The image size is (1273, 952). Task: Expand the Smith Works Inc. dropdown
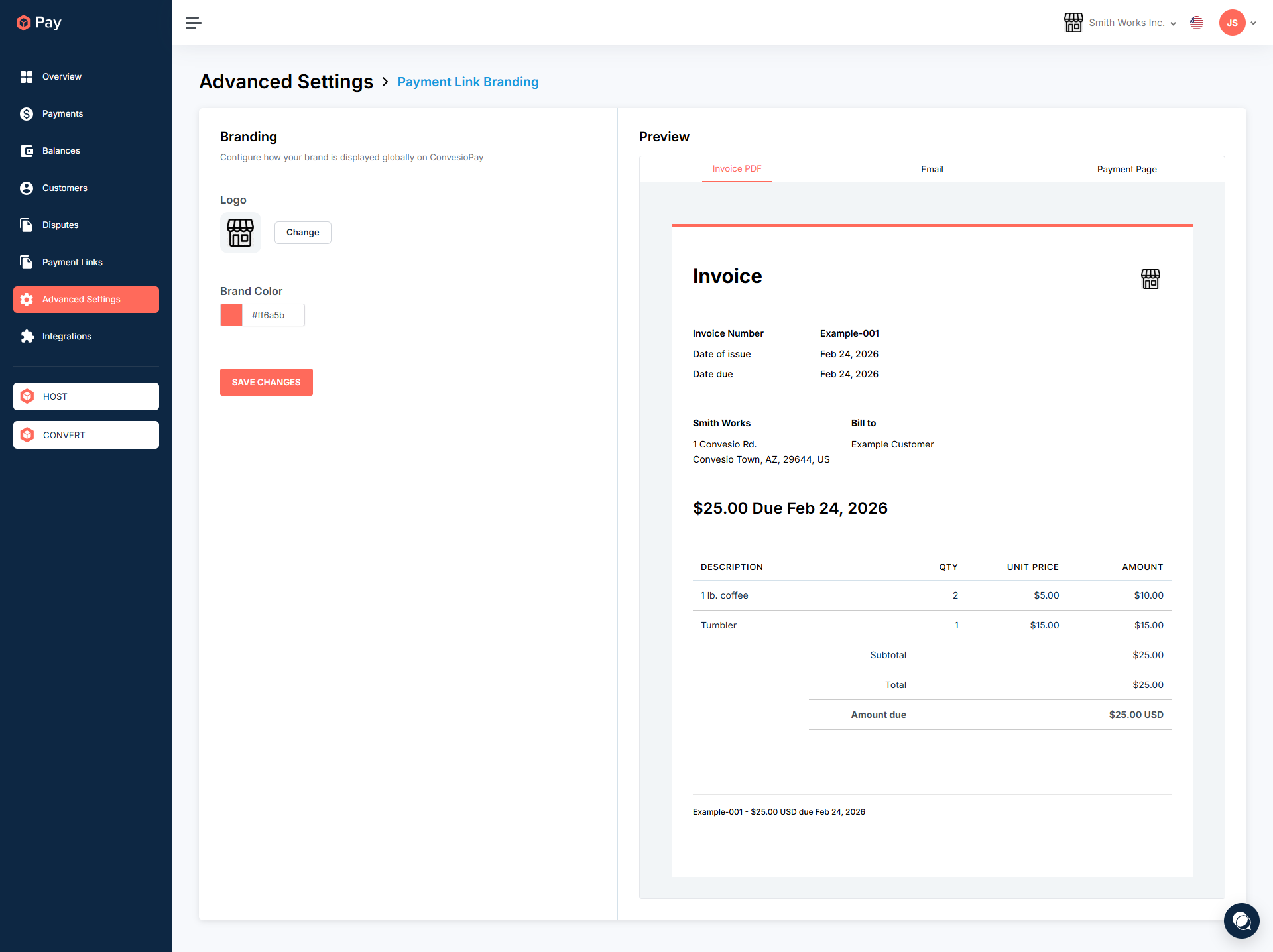1121,23
